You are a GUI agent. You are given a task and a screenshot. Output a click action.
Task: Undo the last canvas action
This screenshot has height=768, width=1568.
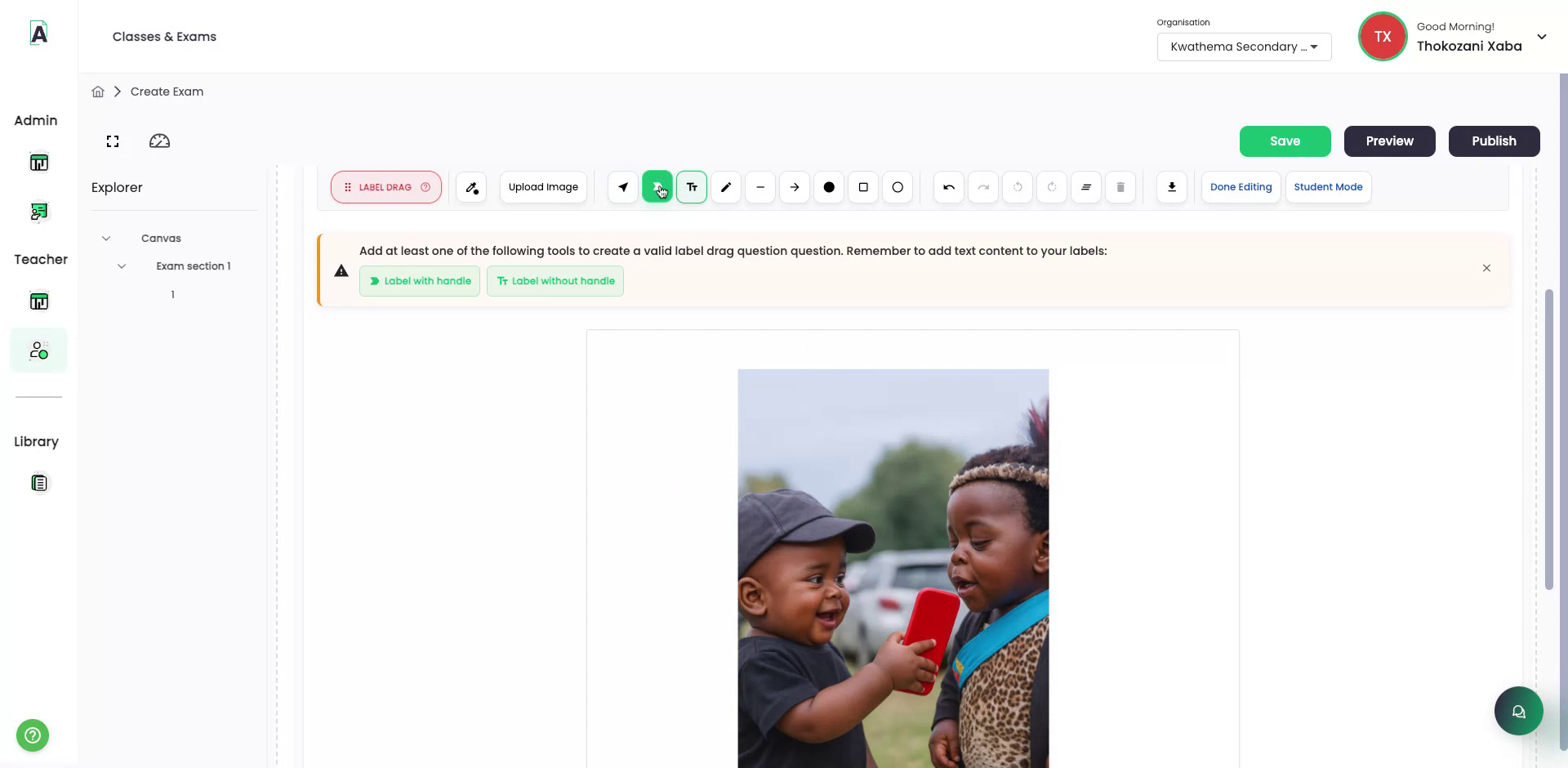click(947, 187)
